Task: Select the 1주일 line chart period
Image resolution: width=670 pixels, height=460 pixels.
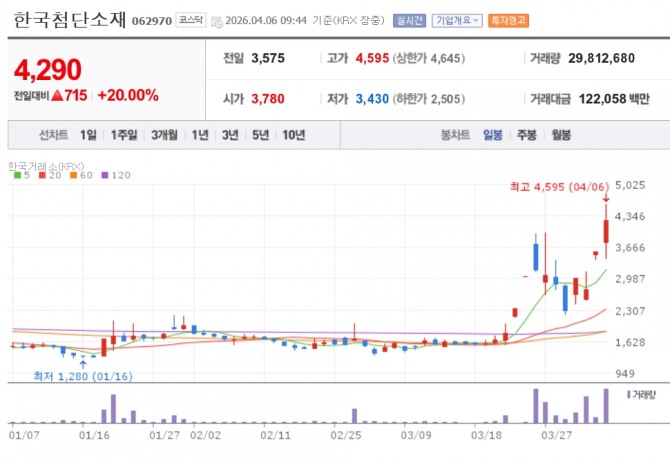Action: [x=124, y=135]
